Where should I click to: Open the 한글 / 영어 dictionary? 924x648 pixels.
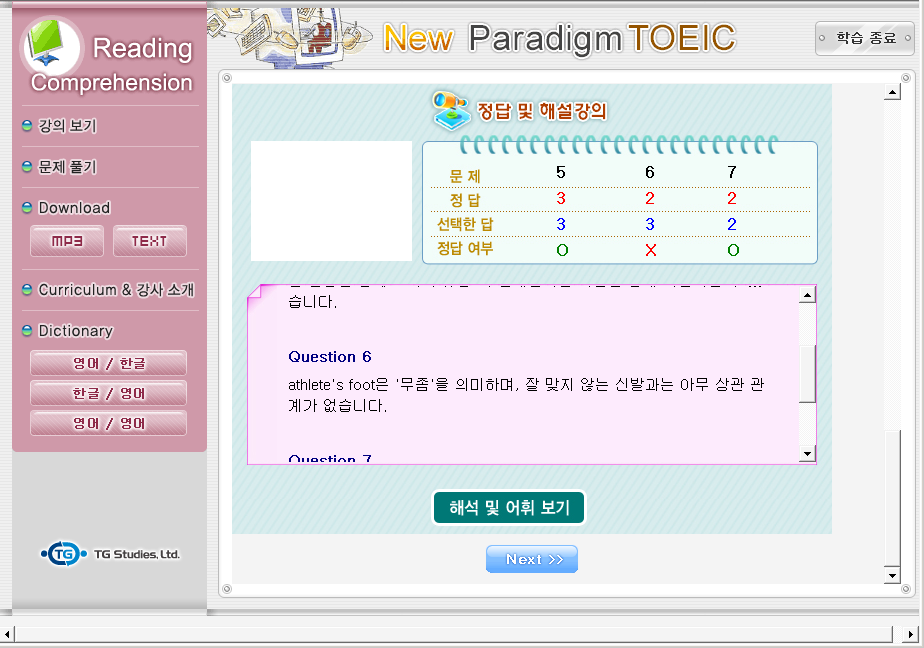click(x=108, y=393)
